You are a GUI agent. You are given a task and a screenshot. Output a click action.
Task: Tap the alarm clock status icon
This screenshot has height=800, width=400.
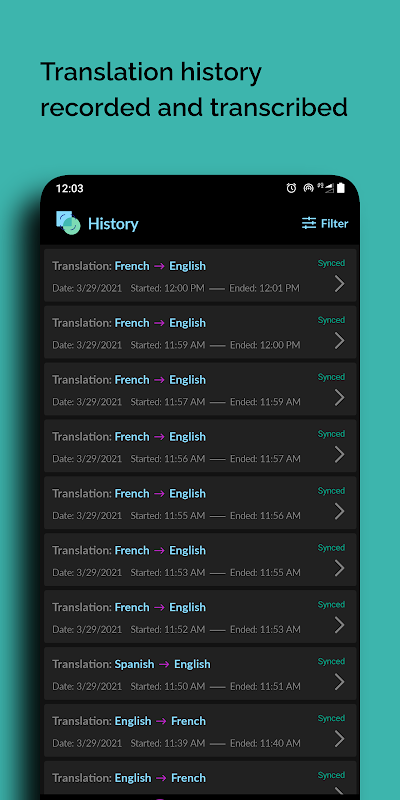click(291, 188)
